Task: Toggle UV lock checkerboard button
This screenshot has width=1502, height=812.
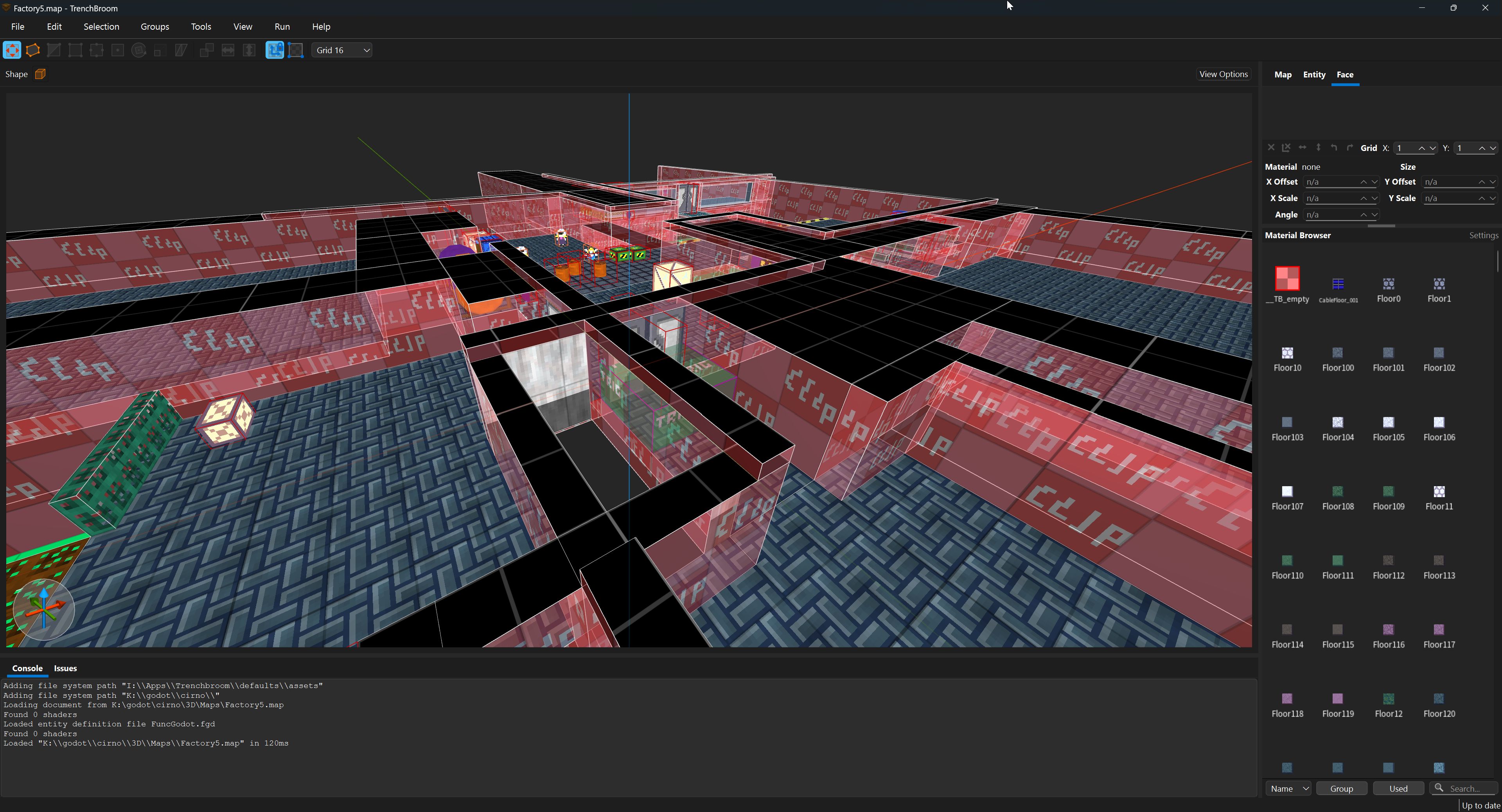Action: click(296, 50)
